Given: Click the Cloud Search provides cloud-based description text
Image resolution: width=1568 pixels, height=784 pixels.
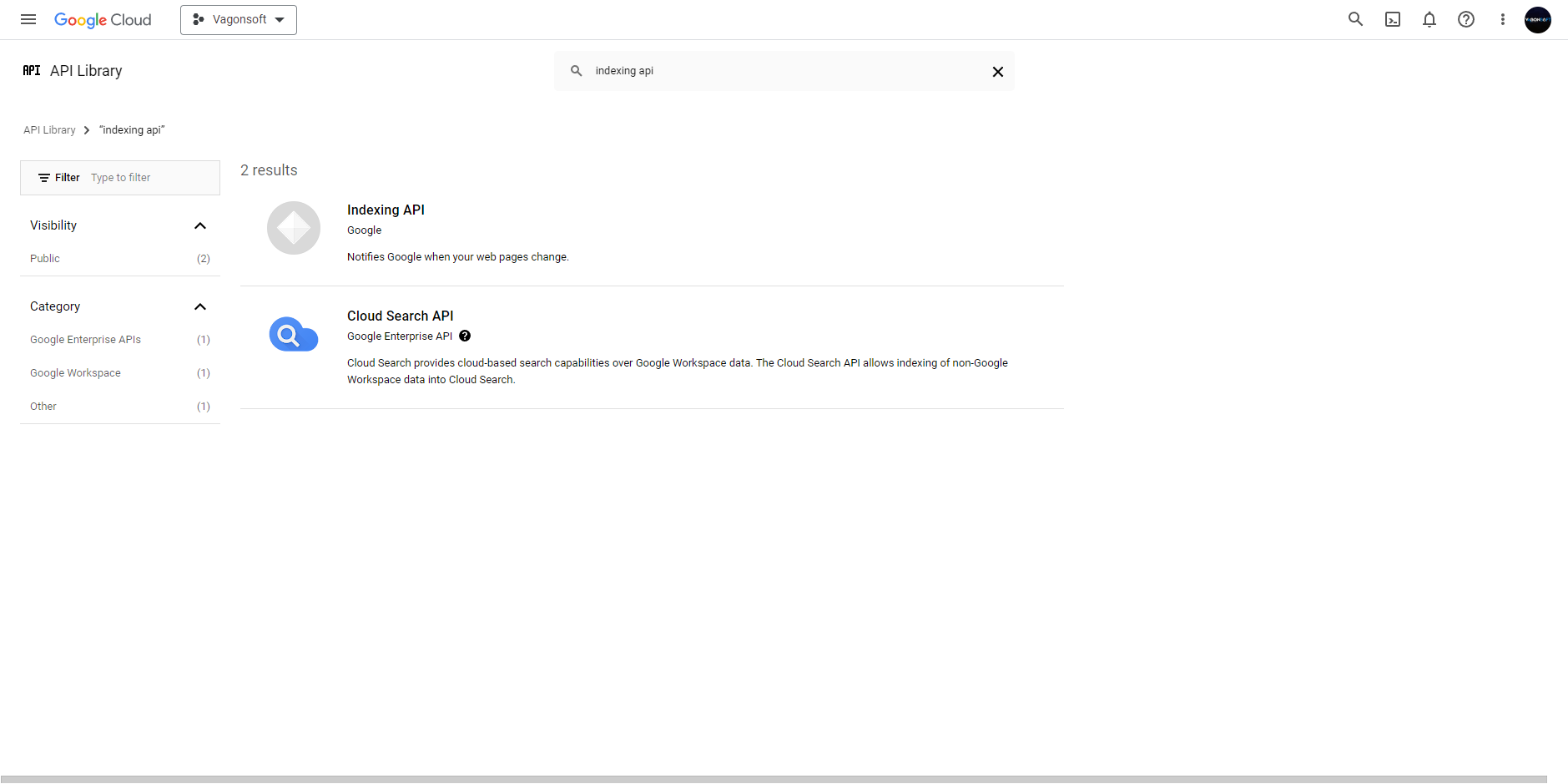Looking at the screenshot, I should click(x=678, y=372).
